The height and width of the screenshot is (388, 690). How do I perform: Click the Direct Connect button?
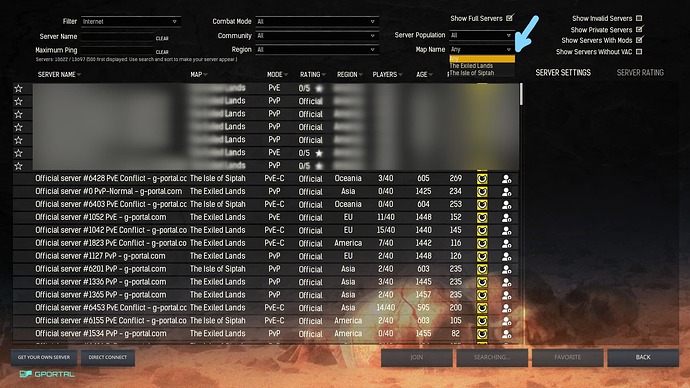pos(108,357)
